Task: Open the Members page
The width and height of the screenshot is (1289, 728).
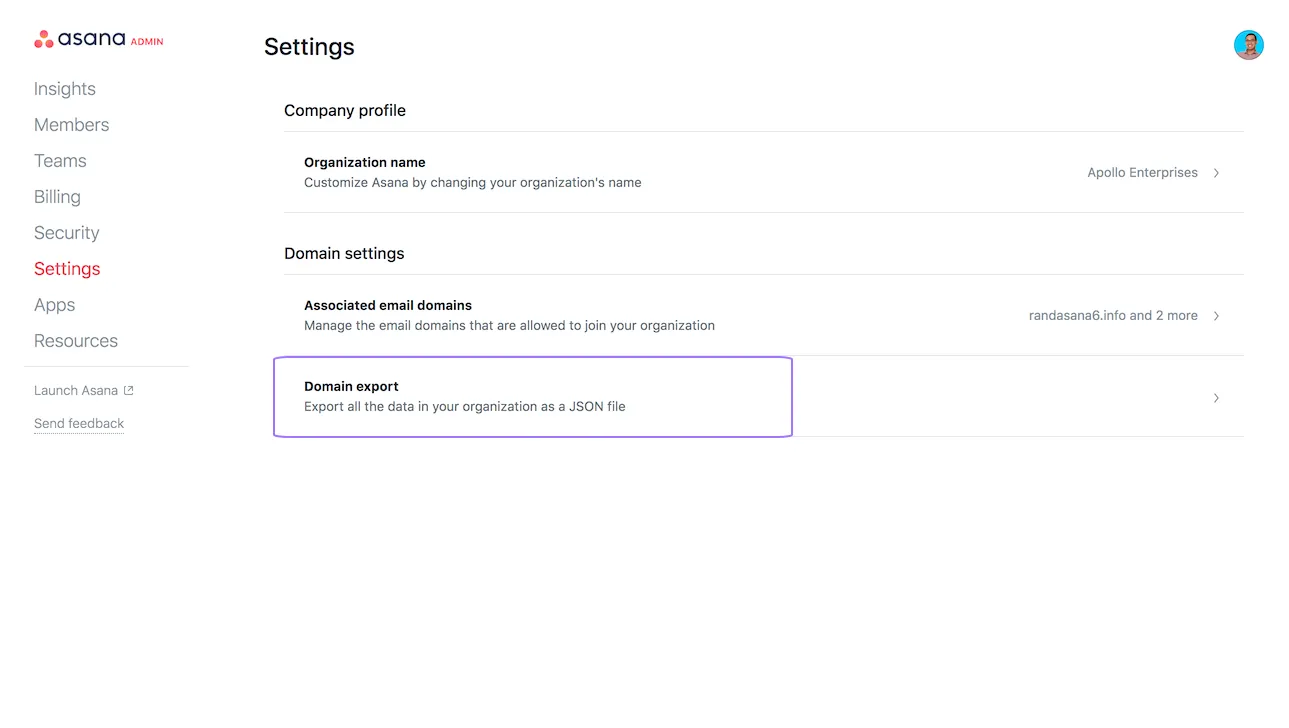Action: tap(71, 125)
